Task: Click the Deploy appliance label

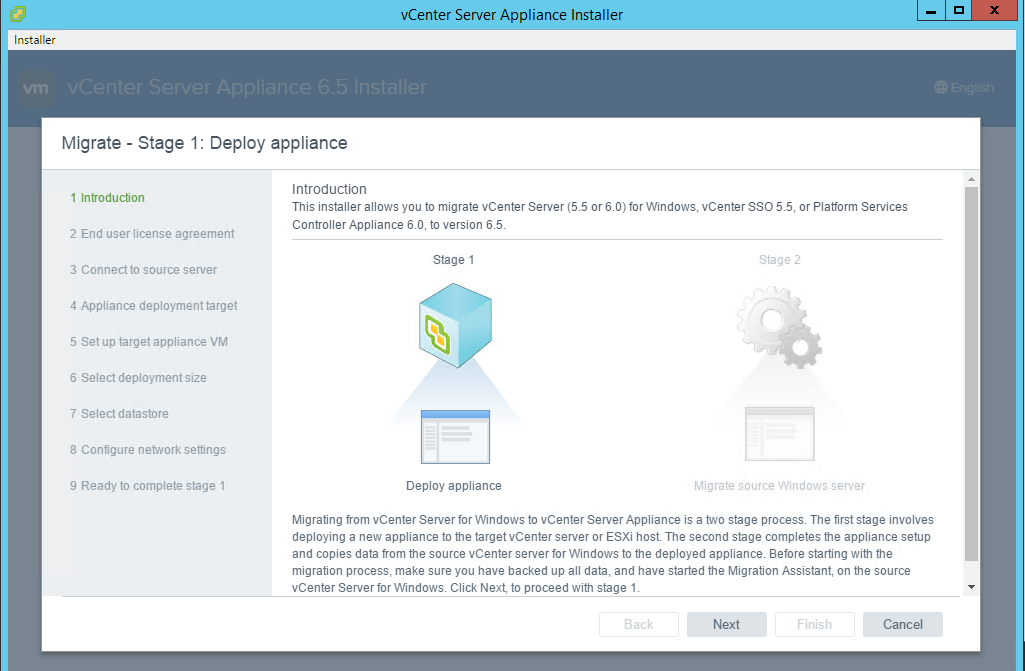Action: [454, 486]
